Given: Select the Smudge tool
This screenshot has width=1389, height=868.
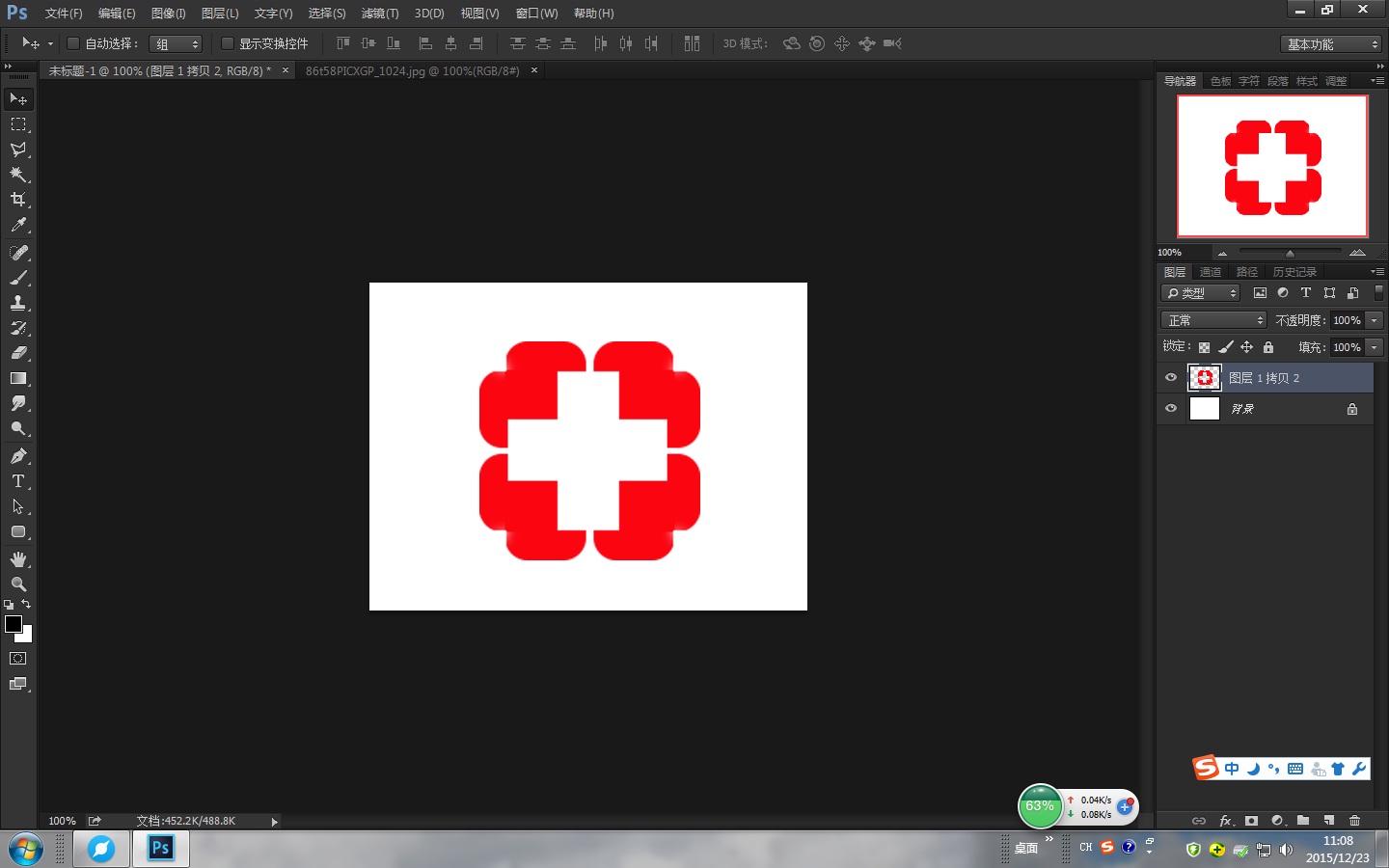Looking at the screenshot, I should 18,403.
